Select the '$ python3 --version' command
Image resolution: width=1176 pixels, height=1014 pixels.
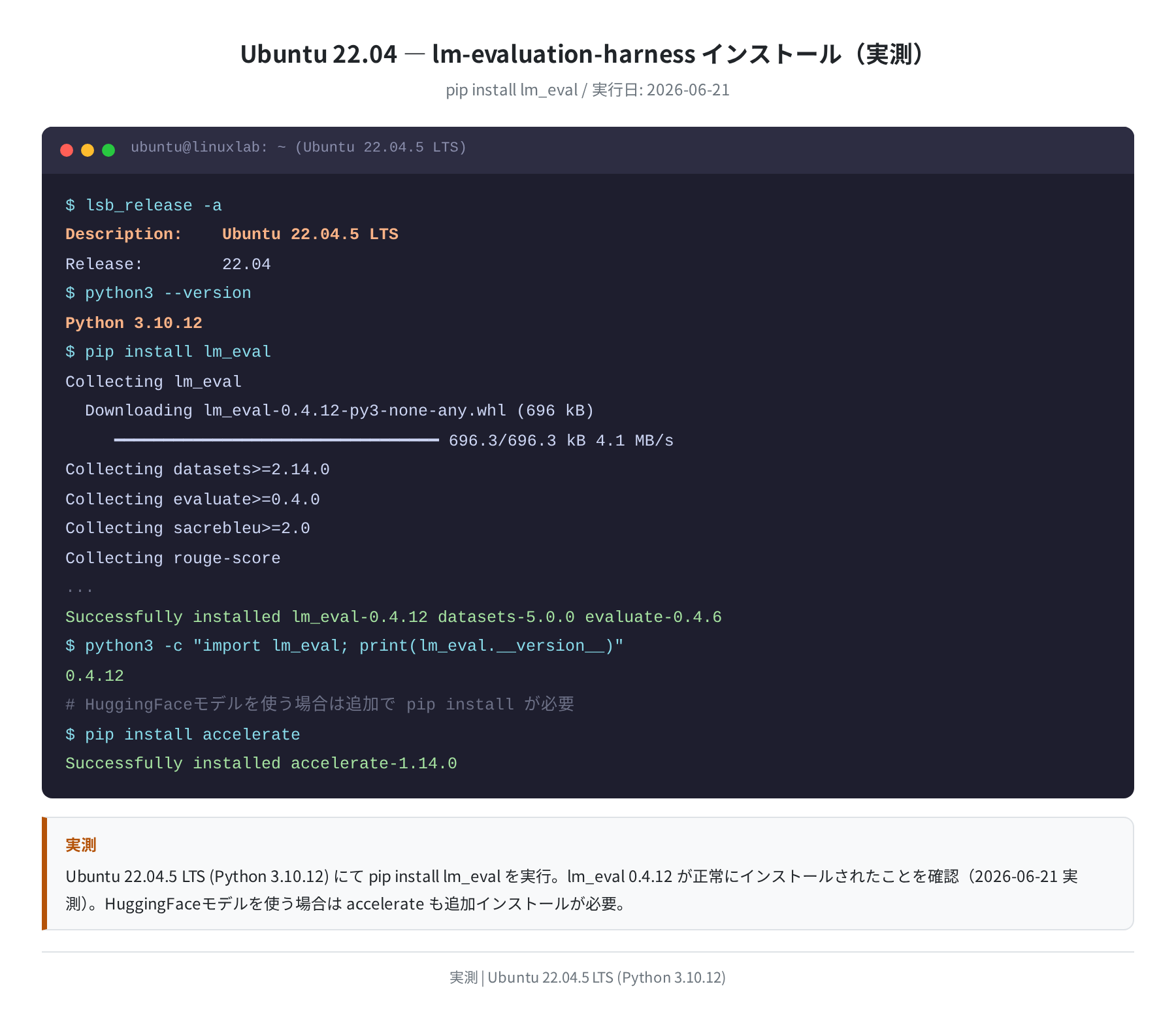158,293
